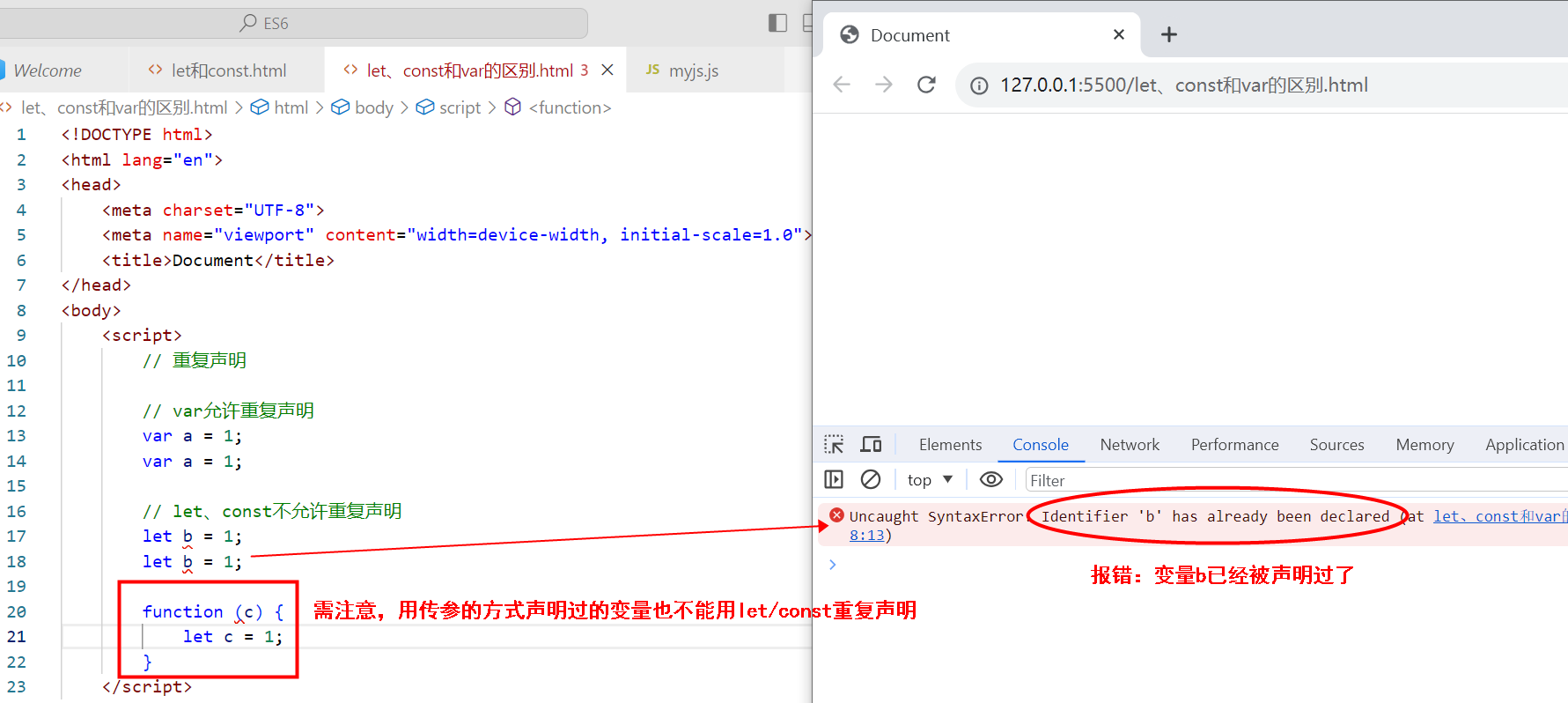Viewport: 1568px width, 703px height.
Task: Open the Application panel in DevTools
Action: click(1524, 445)
